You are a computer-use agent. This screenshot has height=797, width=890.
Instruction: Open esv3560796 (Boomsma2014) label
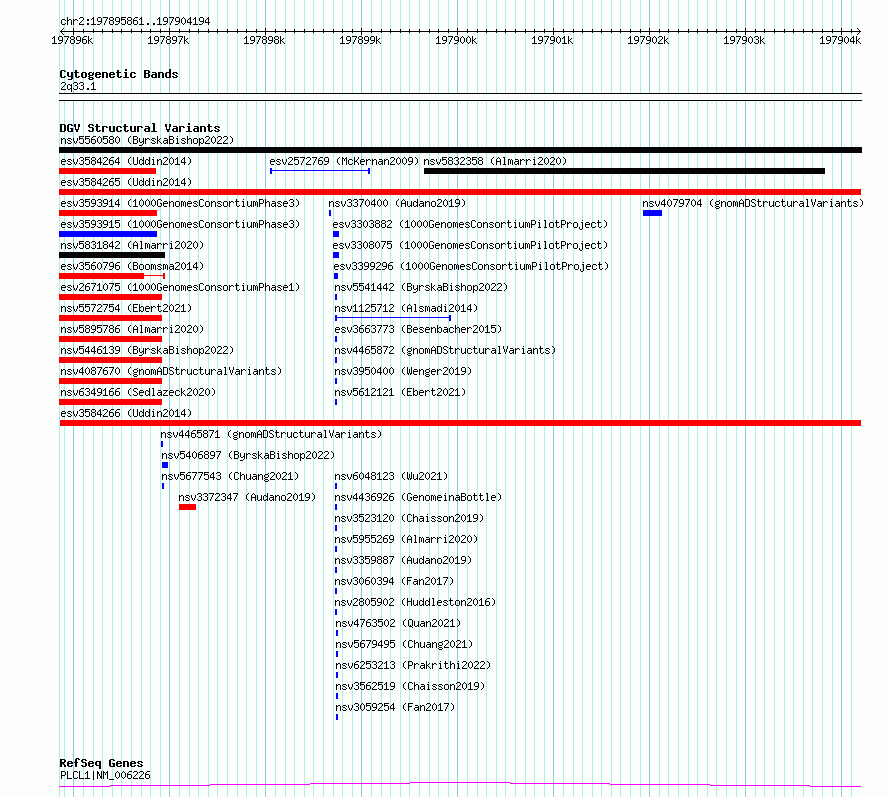(x=132, y=266)
